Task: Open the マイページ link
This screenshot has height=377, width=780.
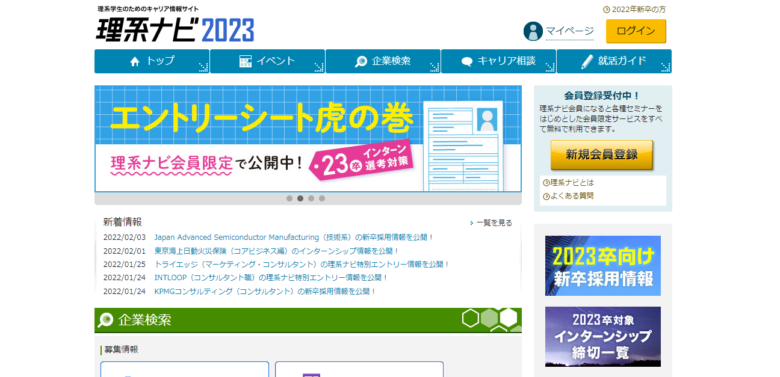Action: click(x=570, y=31)
